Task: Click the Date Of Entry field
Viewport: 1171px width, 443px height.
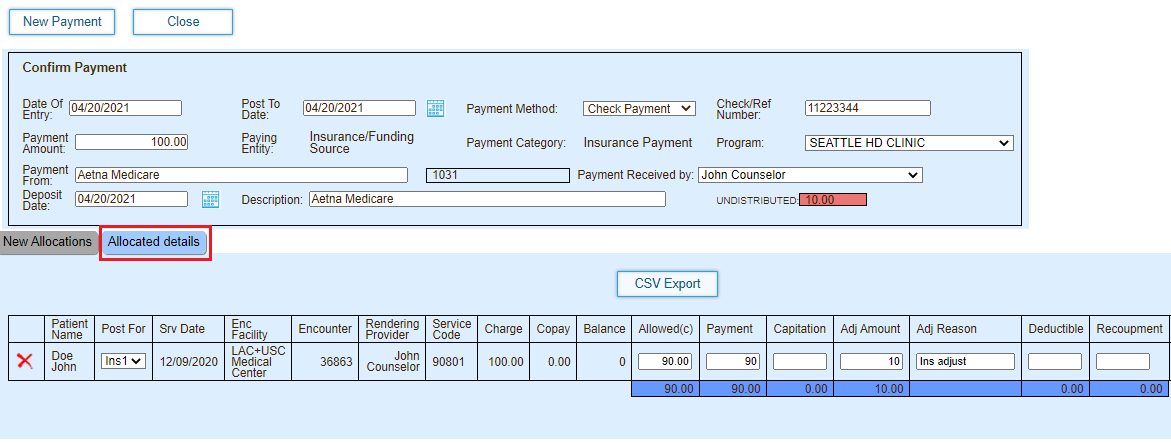Action: 124,108
